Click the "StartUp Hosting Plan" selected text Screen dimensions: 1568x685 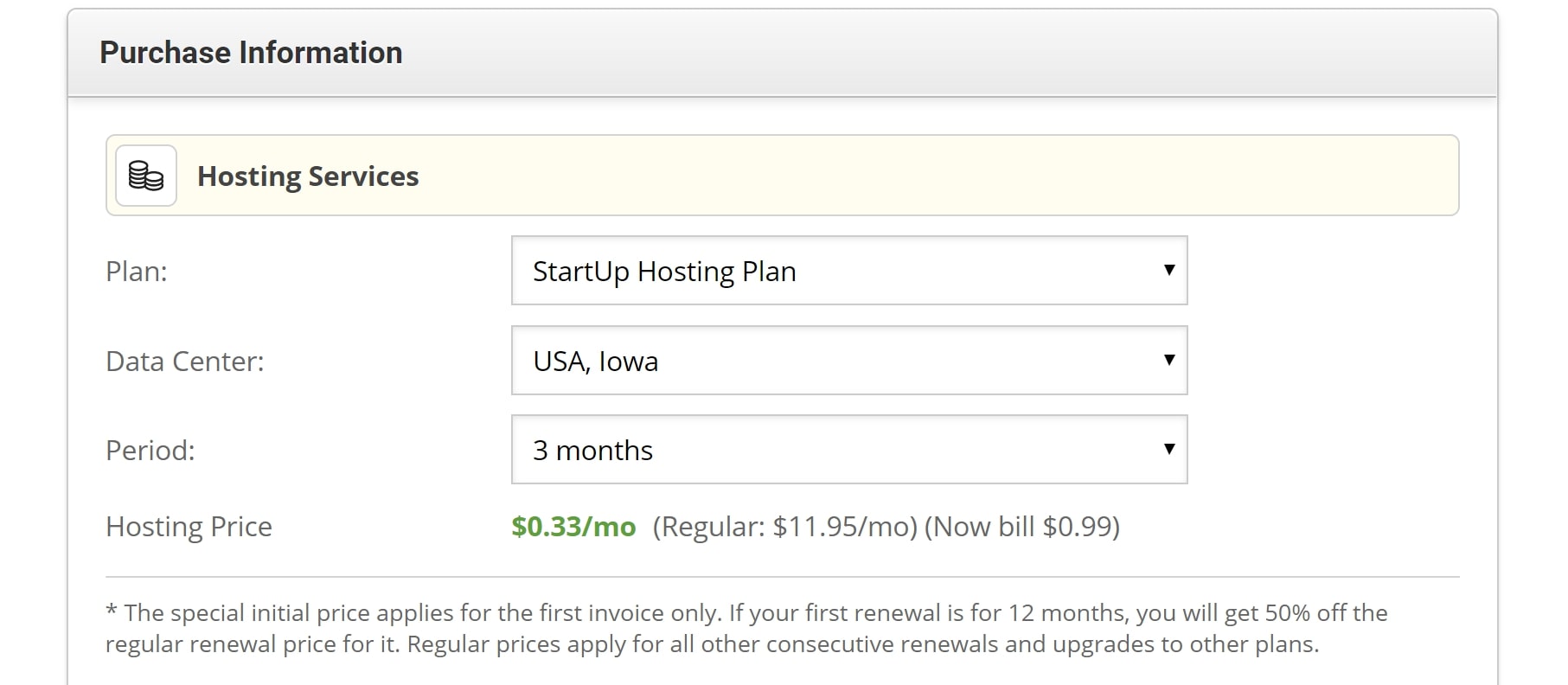pos(664,272)
